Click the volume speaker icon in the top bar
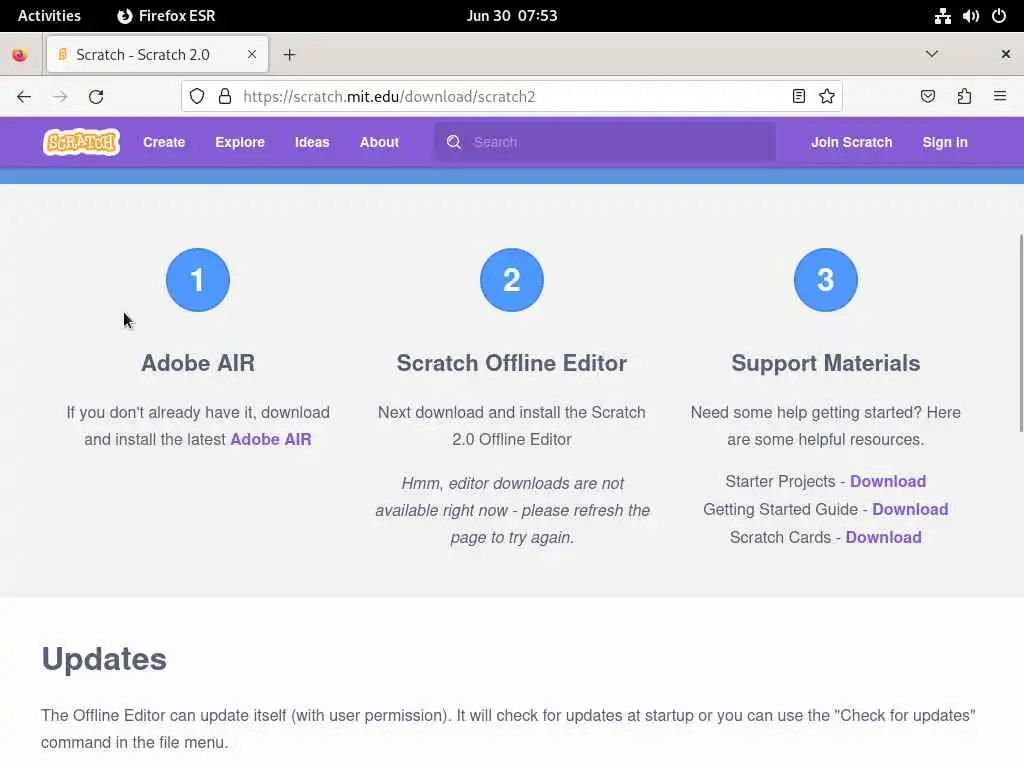This screenshot has width=1024, height=768. (x=970, y=16)
